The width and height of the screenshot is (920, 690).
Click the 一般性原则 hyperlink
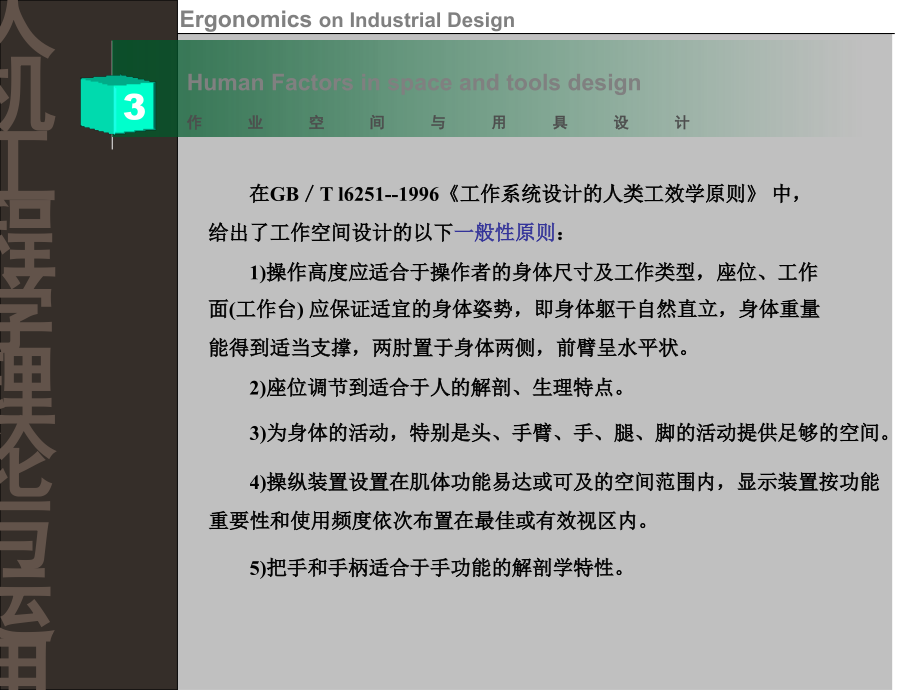coord(504,233)
